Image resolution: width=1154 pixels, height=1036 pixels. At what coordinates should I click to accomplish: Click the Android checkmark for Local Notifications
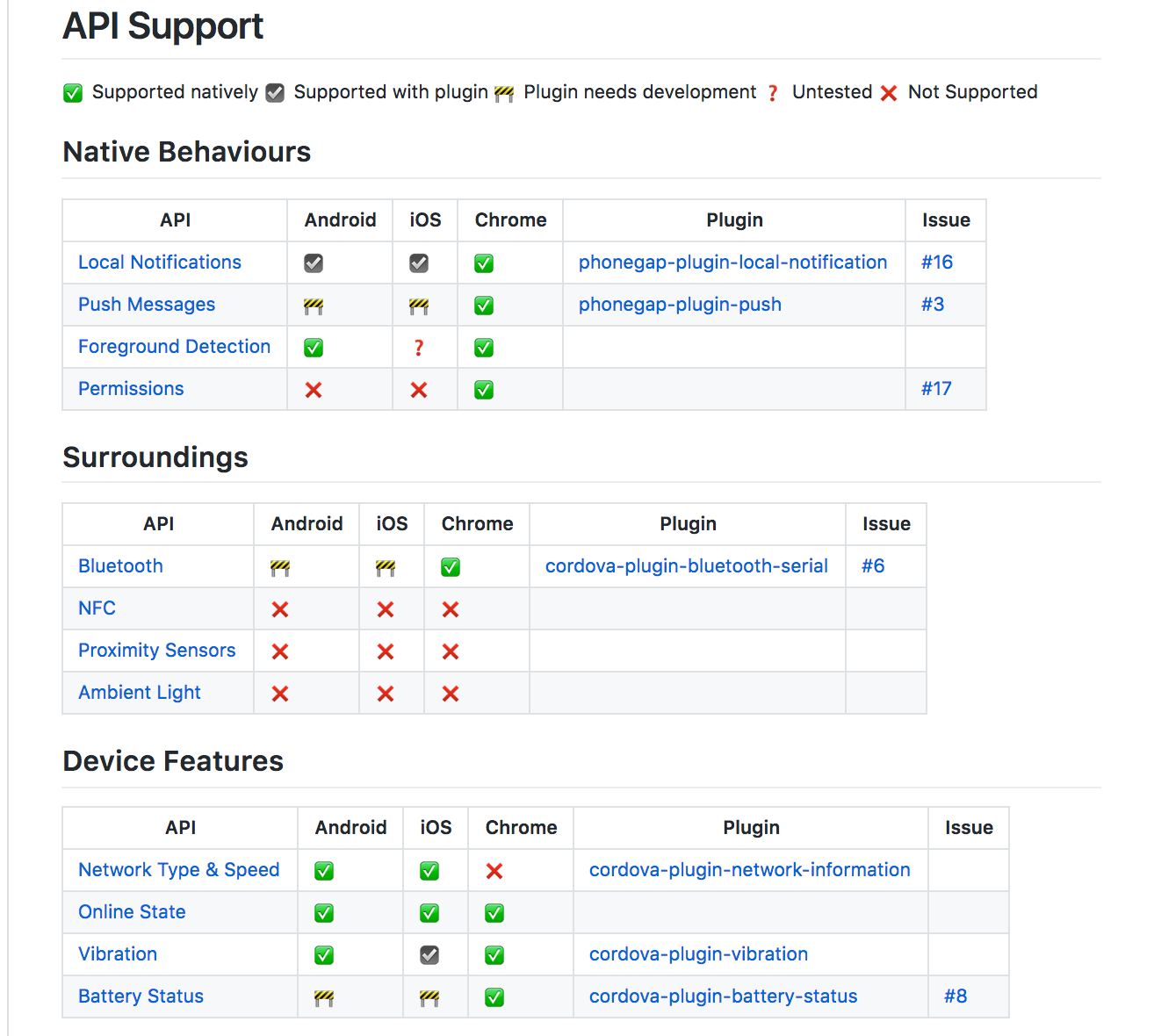[x=314, y=263]
